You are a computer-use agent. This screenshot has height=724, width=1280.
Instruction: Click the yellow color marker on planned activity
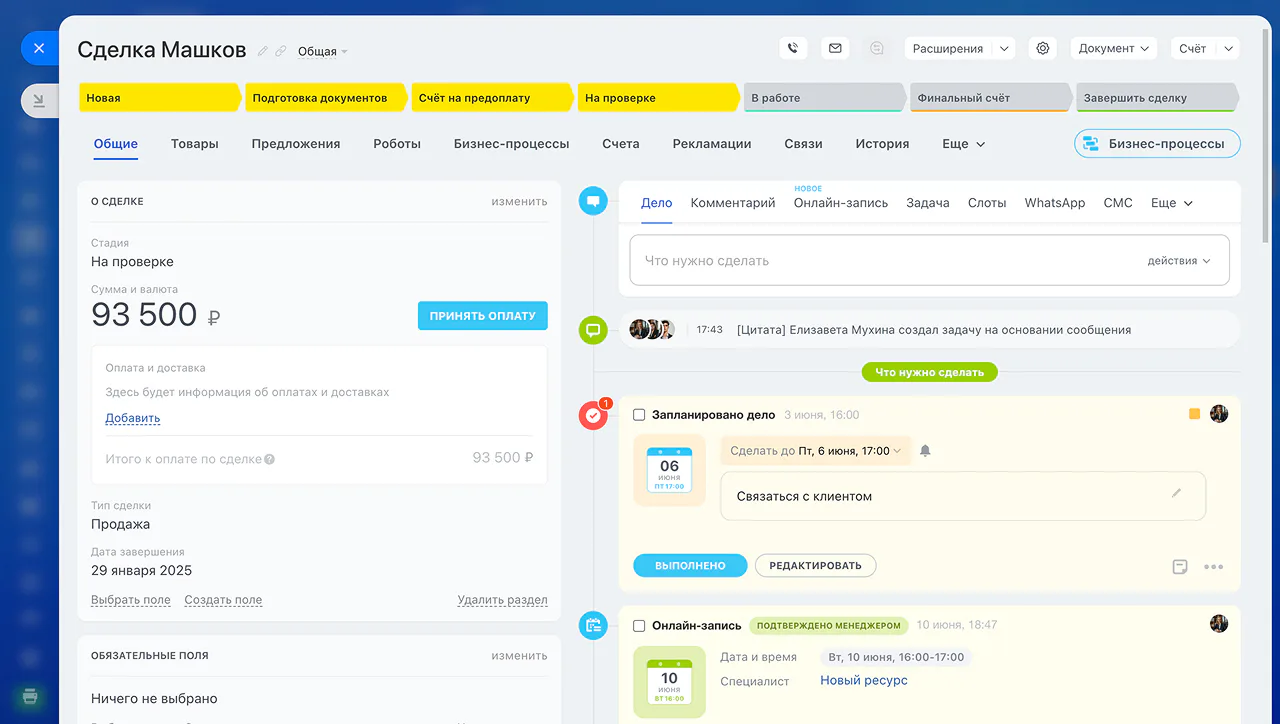click(x=1194, y=414)
